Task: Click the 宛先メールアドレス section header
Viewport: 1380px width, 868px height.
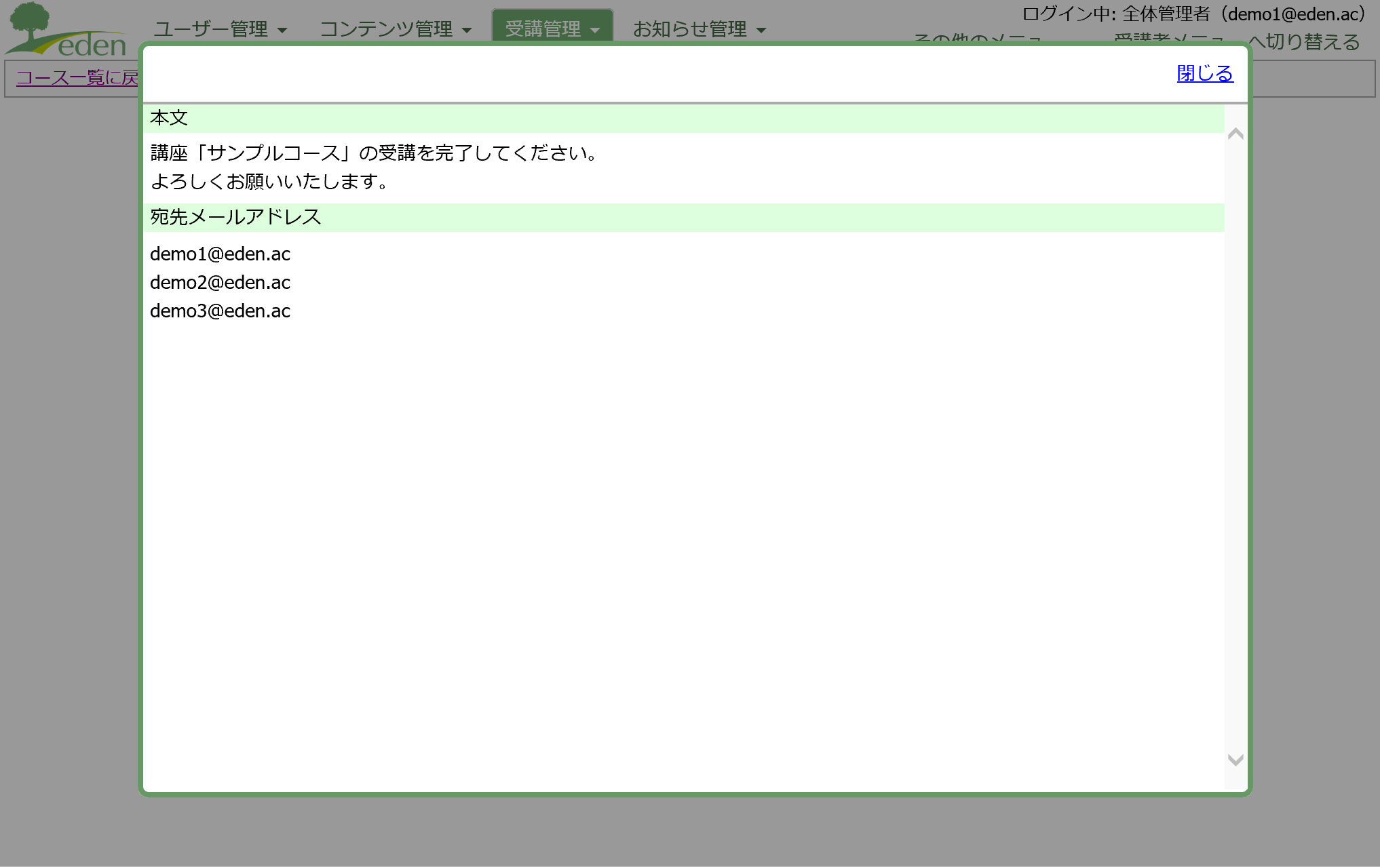Action: [x=235, y=217]
